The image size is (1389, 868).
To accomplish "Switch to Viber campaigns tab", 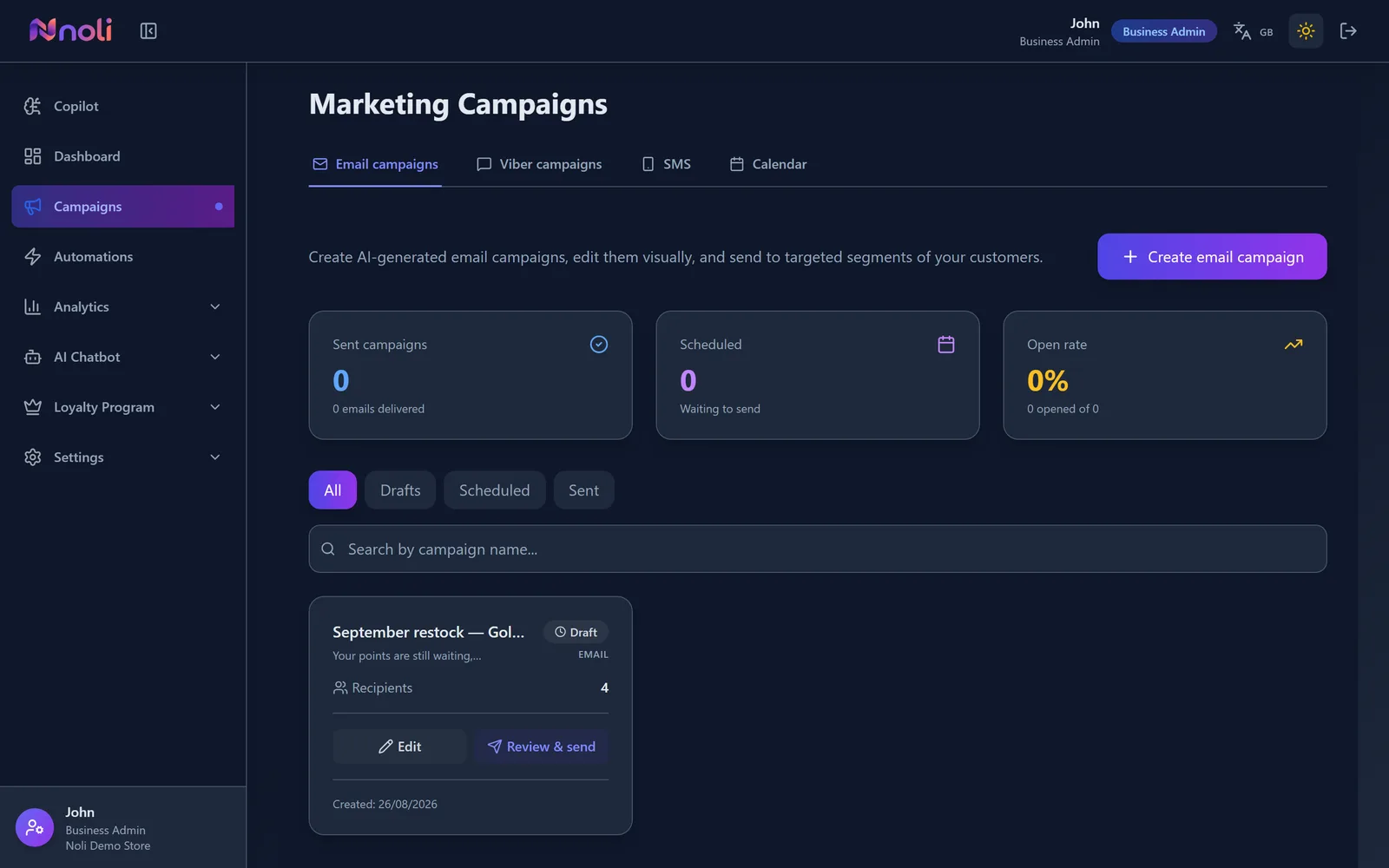I will [x=539, y=164].
